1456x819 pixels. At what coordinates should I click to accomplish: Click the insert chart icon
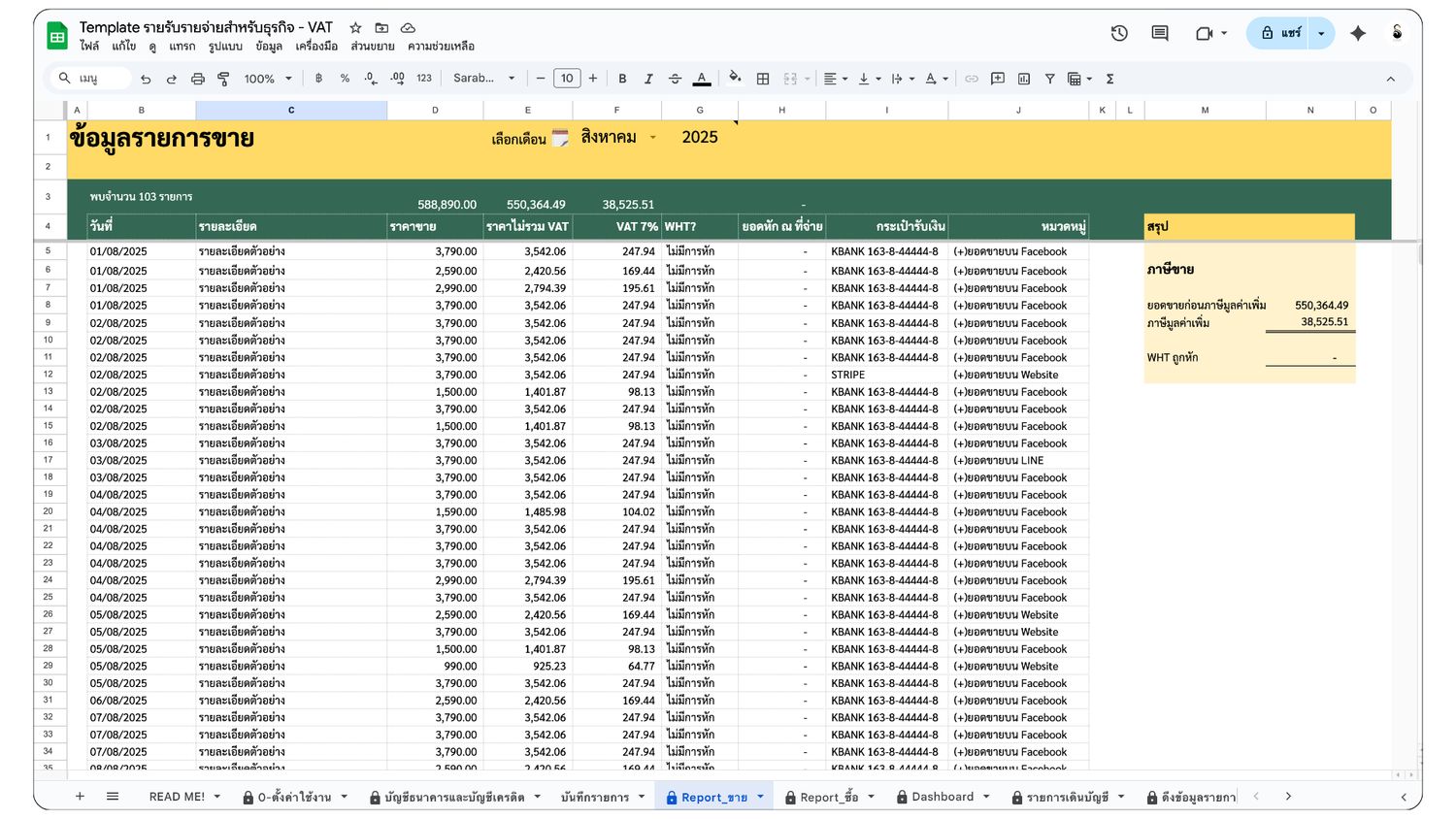(1024, 79)
